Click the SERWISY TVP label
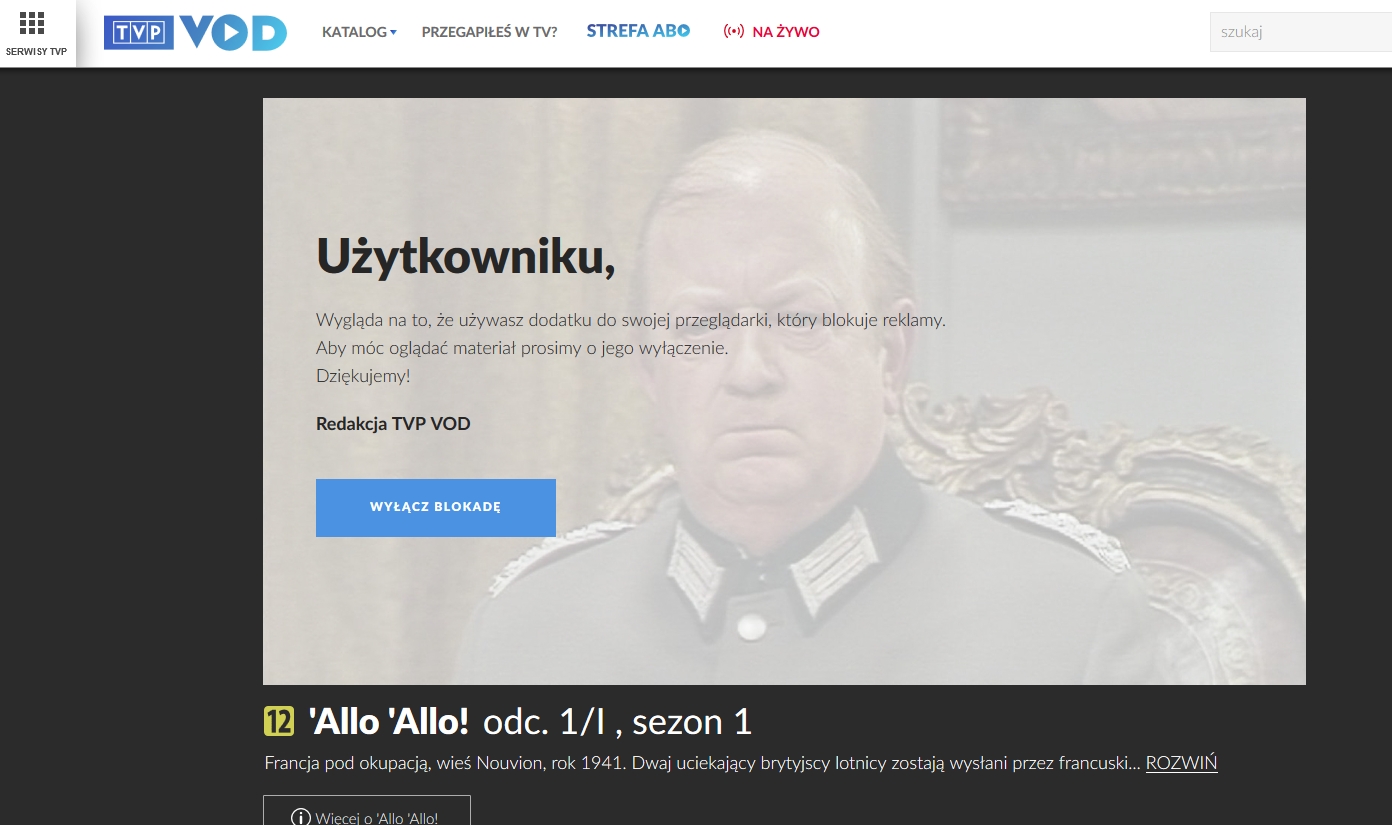1392x825 pixels. 37,52
